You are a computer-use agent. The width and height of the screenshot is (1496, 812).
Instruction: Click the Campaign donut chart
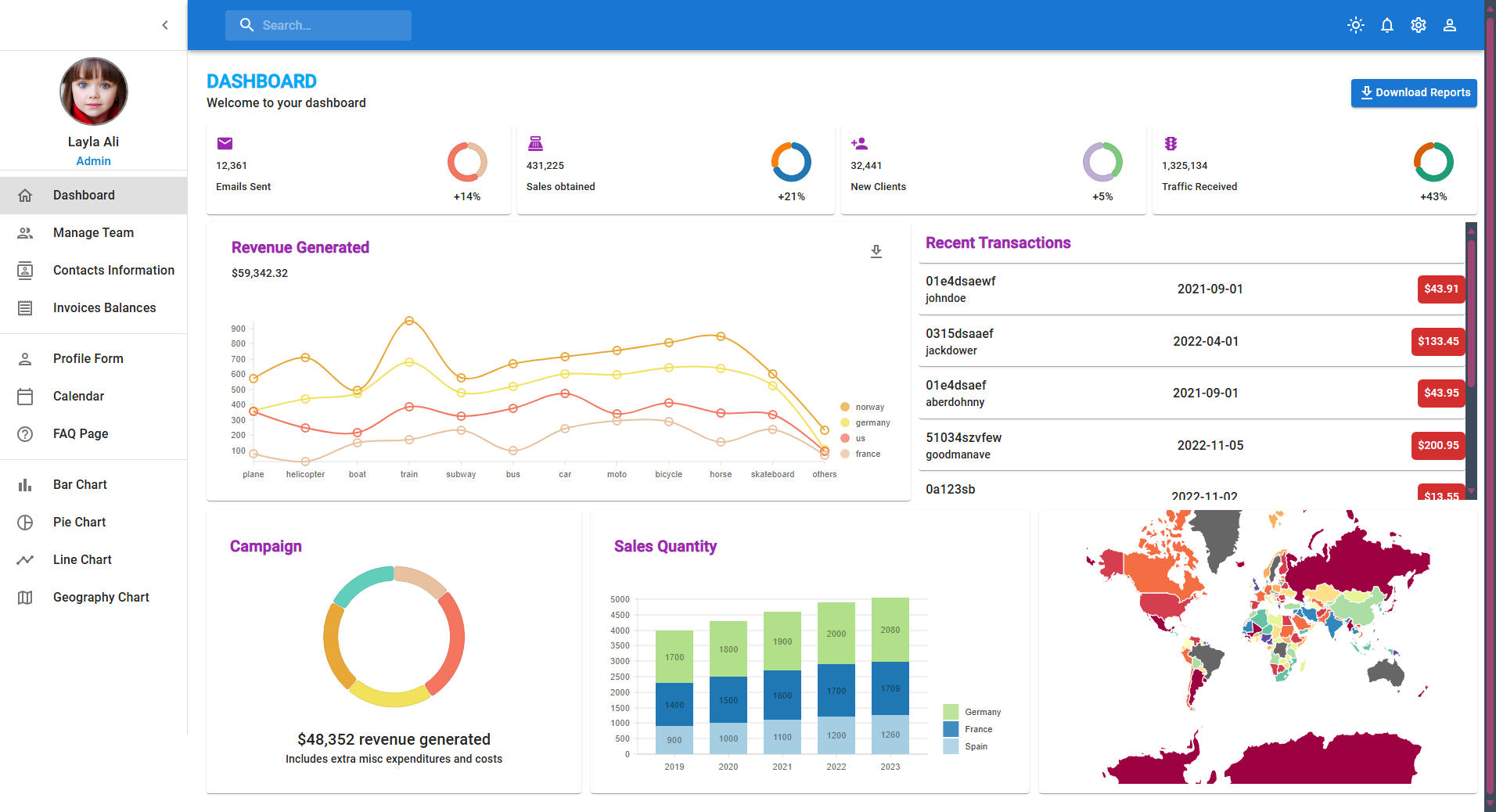394,637
